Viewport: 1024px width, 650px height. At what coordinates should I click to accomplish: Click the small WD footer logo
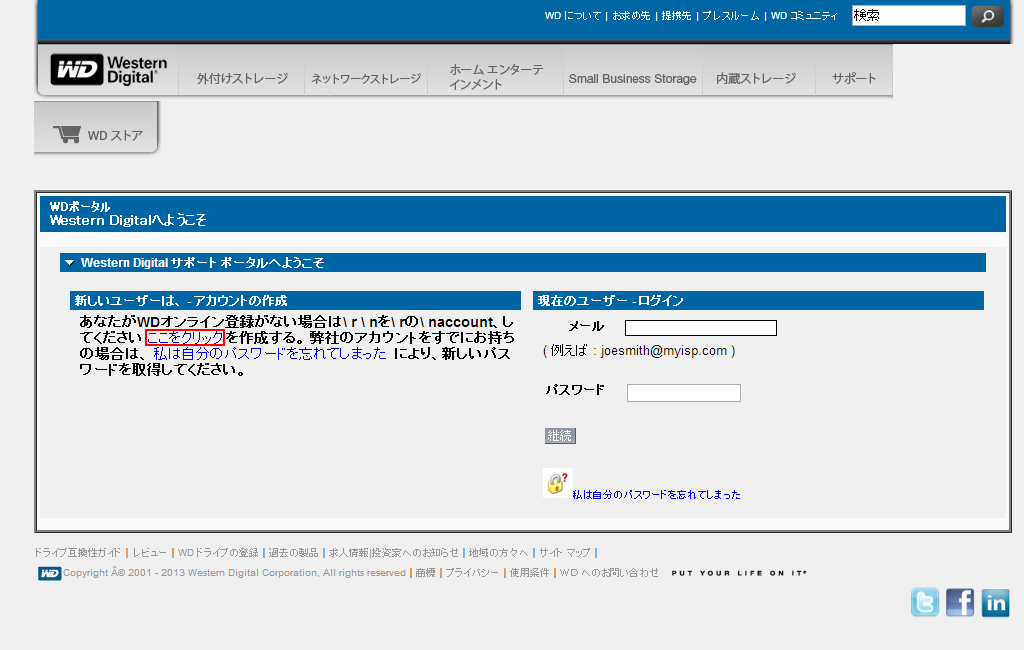[x=50, y=574]
